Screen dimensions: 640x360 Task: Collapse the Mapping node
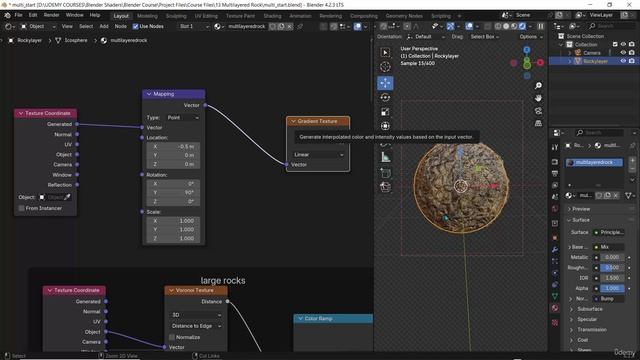coord(149,94)
